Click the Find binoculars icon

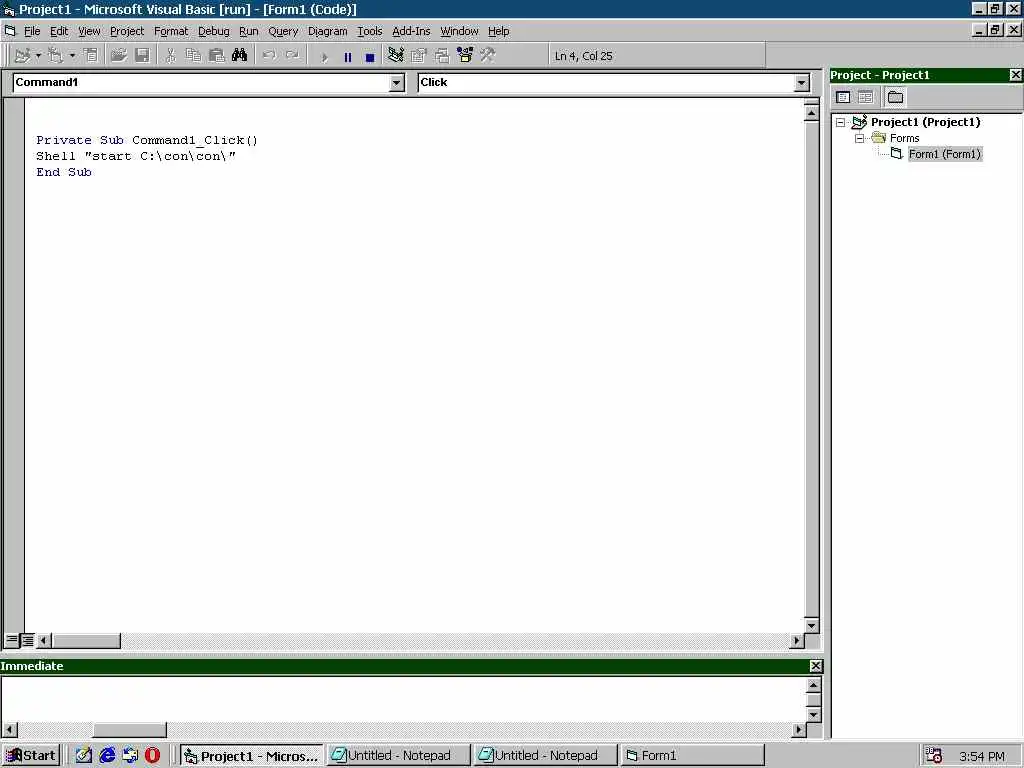[x=240, y=56]
